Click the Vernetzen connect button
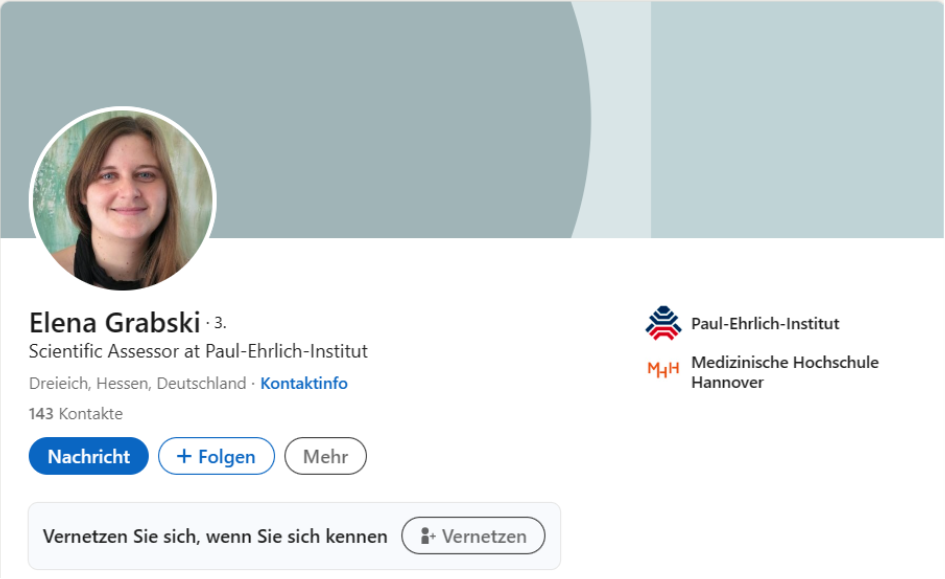 [x=473, y=536]
